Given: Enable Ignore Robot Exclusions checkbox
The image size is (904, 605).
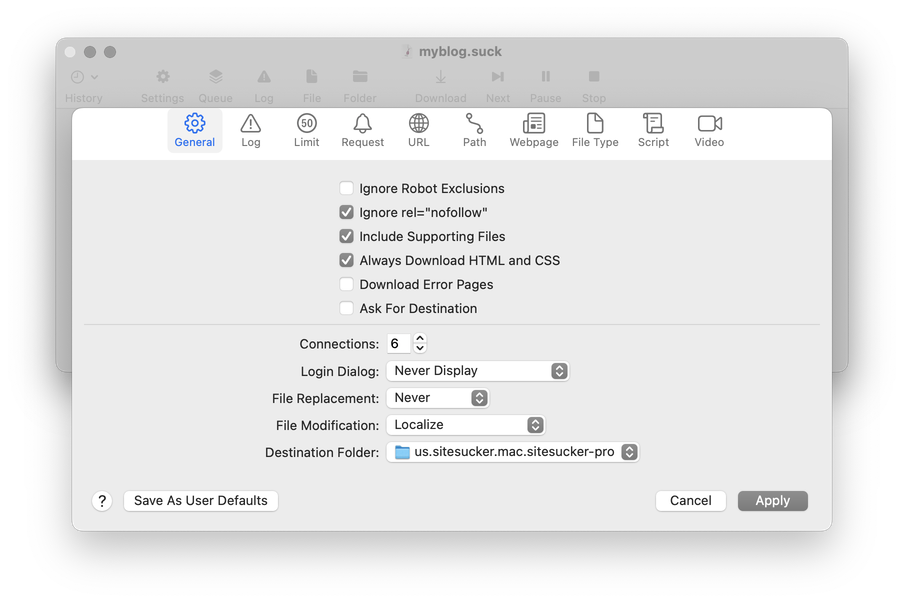Looking at the screenshot, I should (x=347, y=188).
